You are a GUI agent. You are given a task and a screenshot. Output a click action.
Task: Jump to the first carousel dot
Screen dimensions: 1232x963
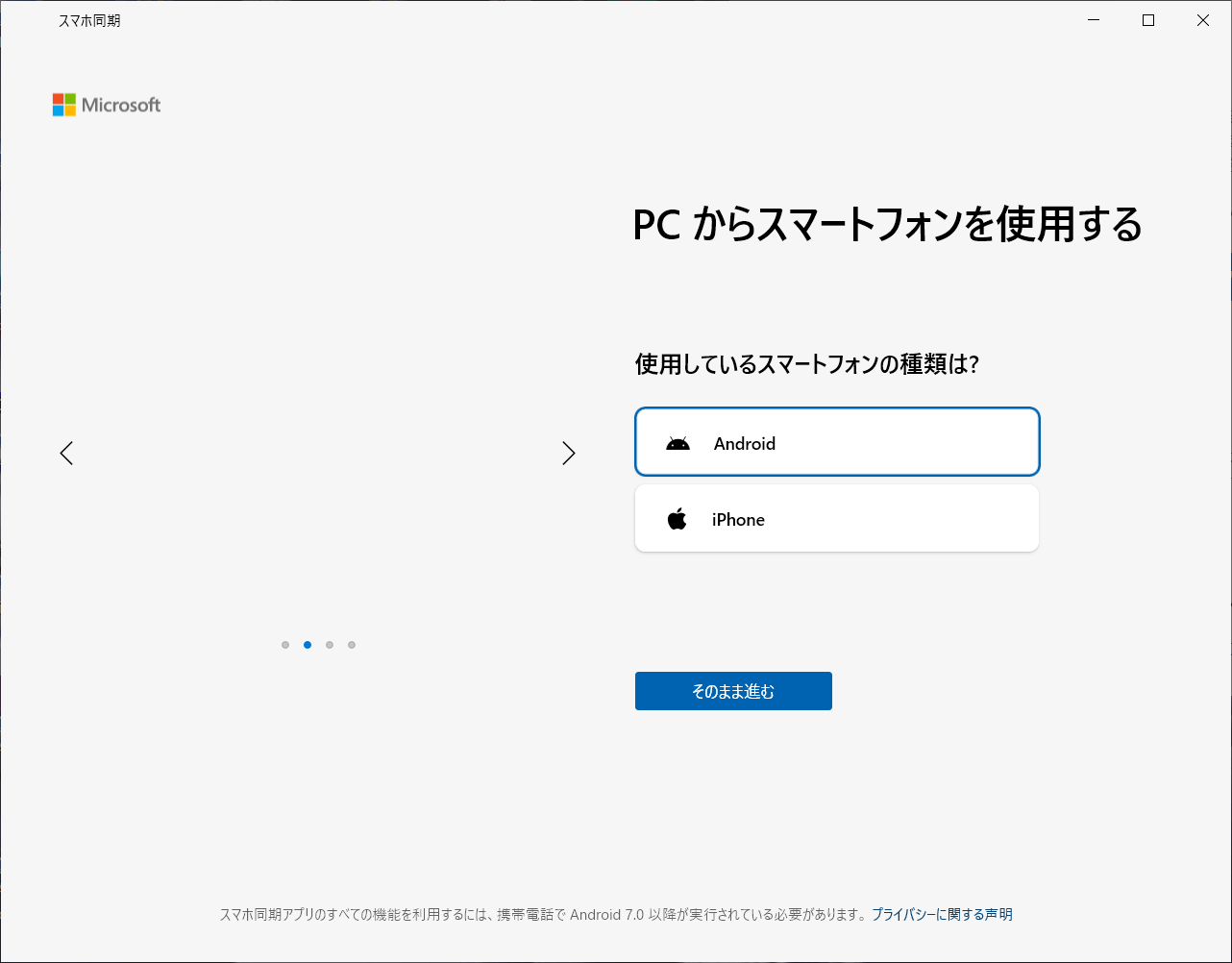[285, 645]
